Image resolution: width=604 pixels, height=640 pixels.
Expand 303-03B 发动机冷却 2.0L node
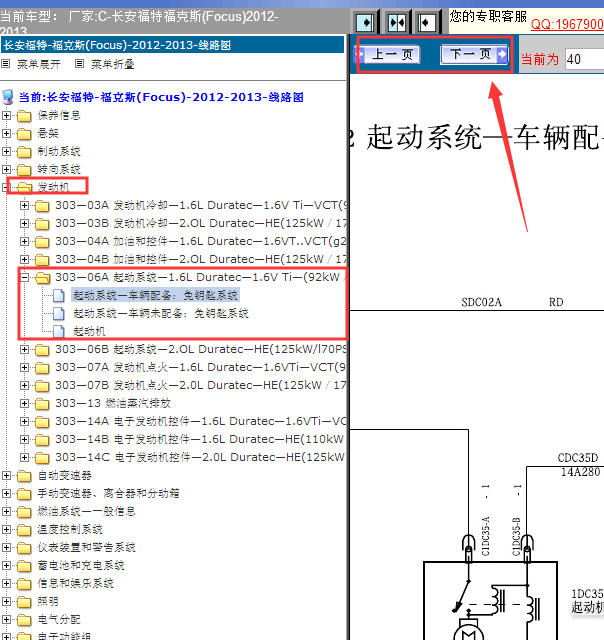tap(24, 223)
